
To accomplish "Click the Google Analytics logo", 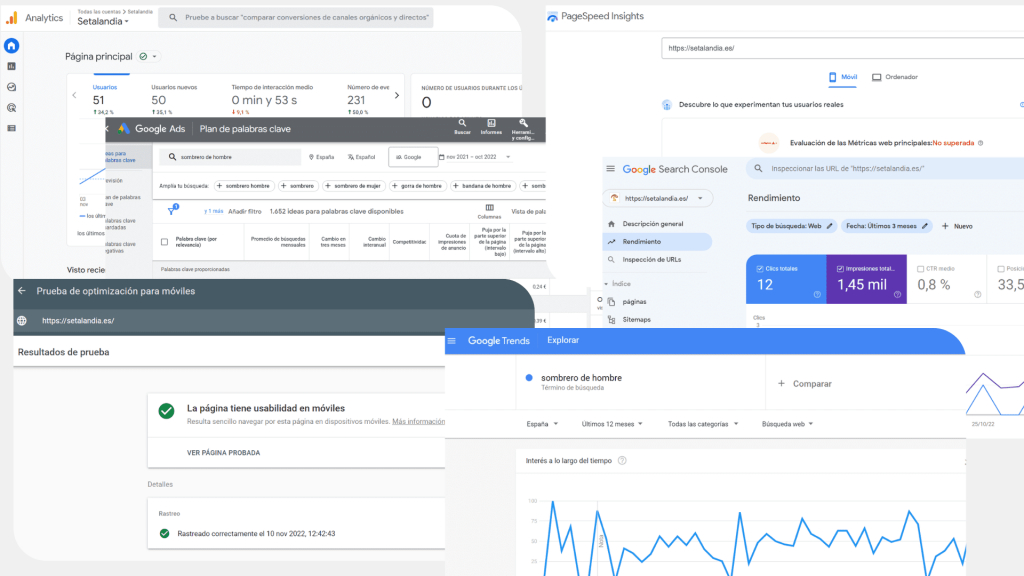I will 12,18.
